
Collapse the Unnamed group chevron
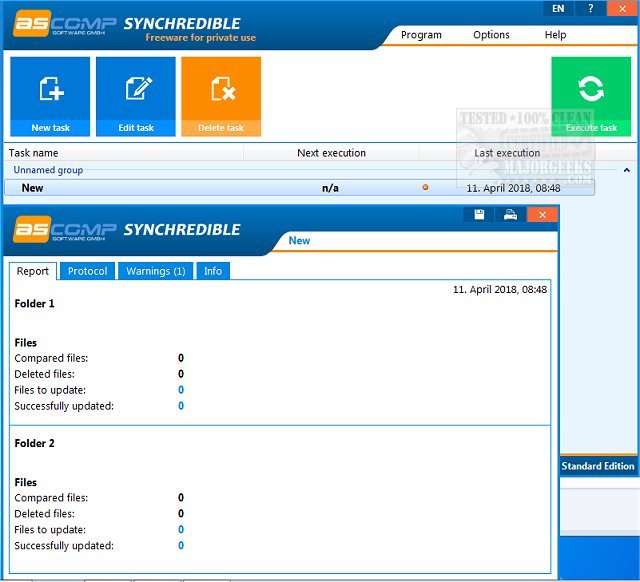pyautogui.click(x=627, y=170)
